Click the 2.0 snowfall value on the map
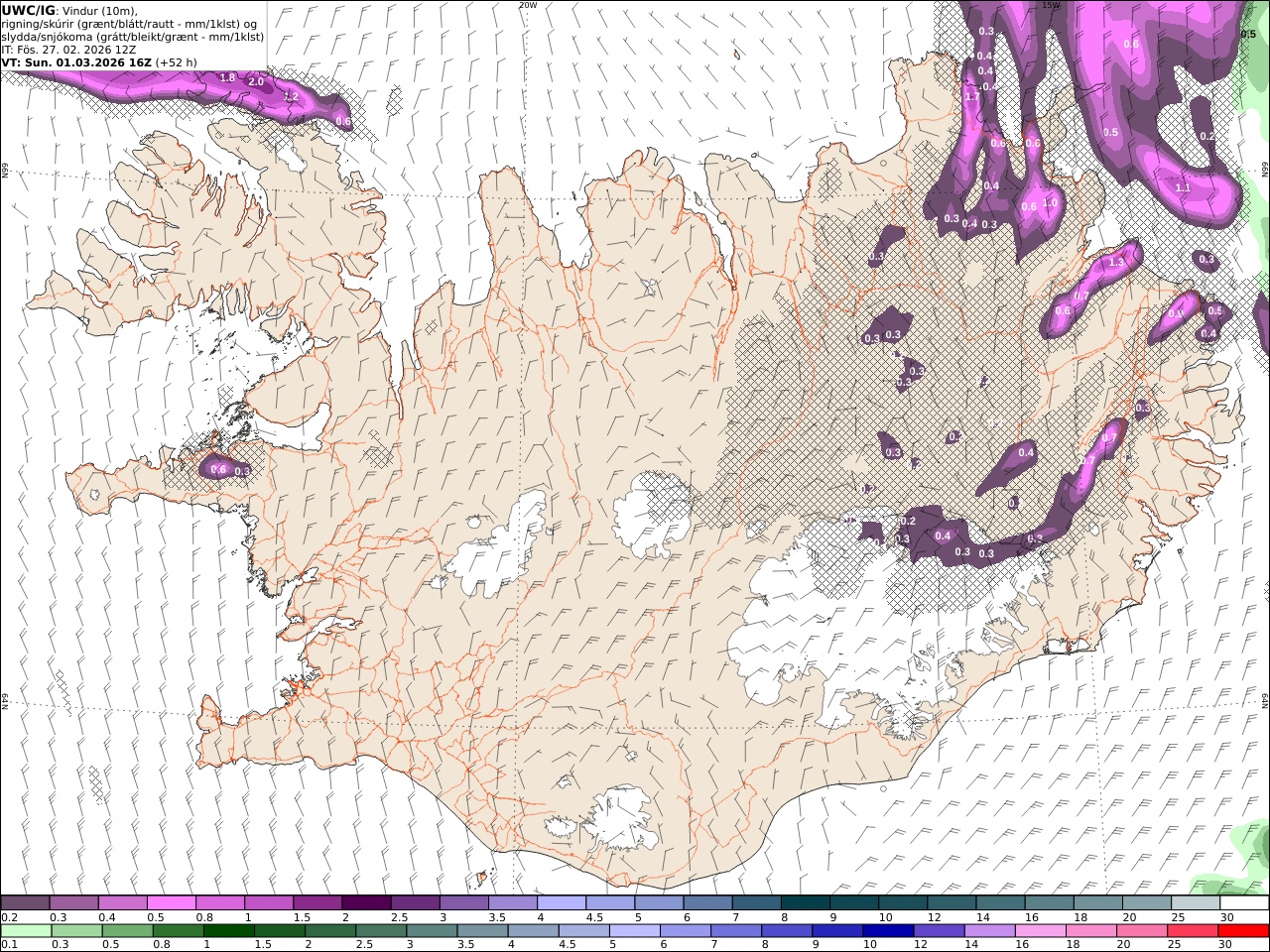Viewport: 1270px width, 952px height. (256, 81)
